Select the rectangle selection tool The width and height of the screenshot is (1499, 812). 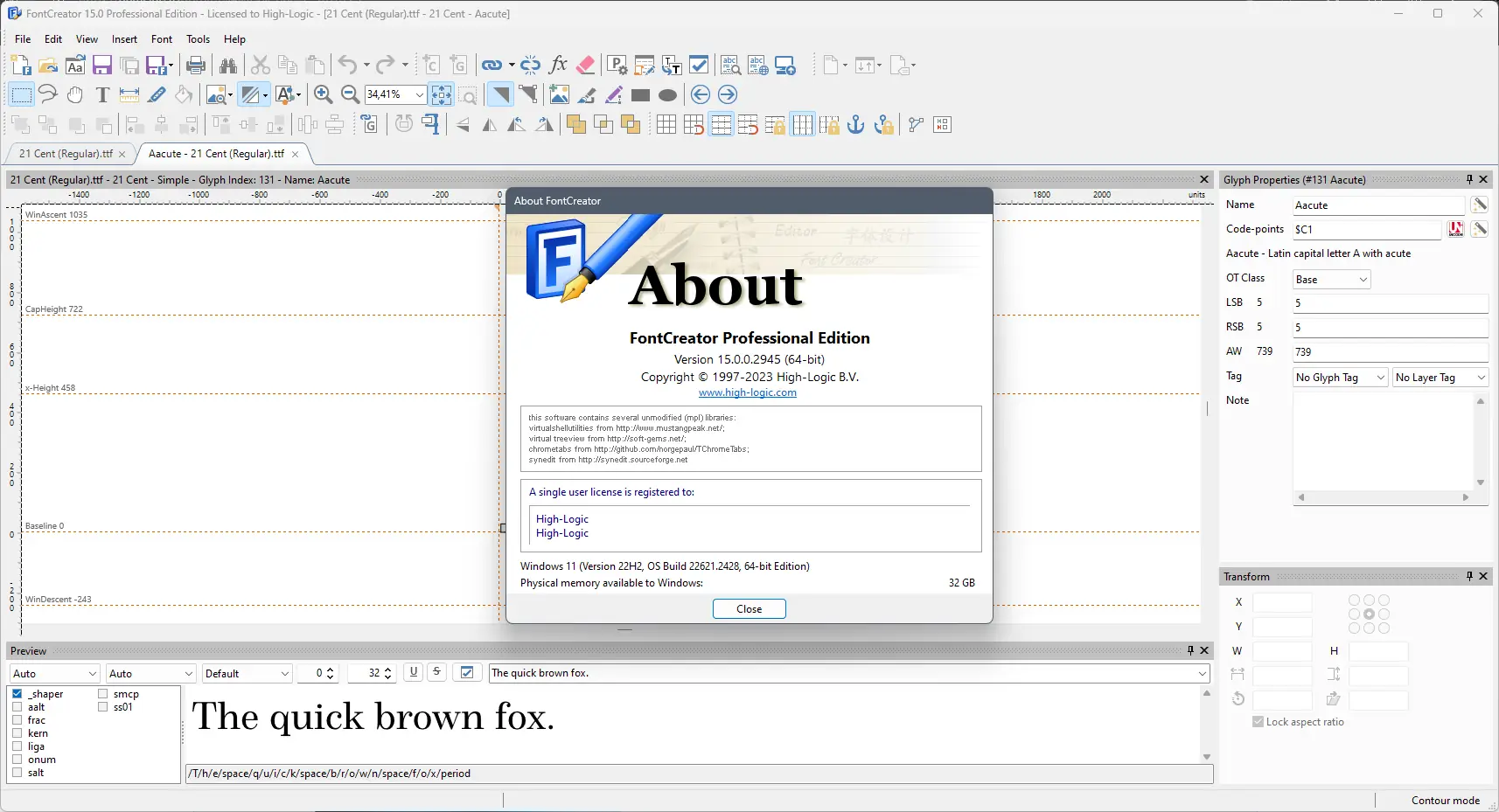tap(21, 94)
